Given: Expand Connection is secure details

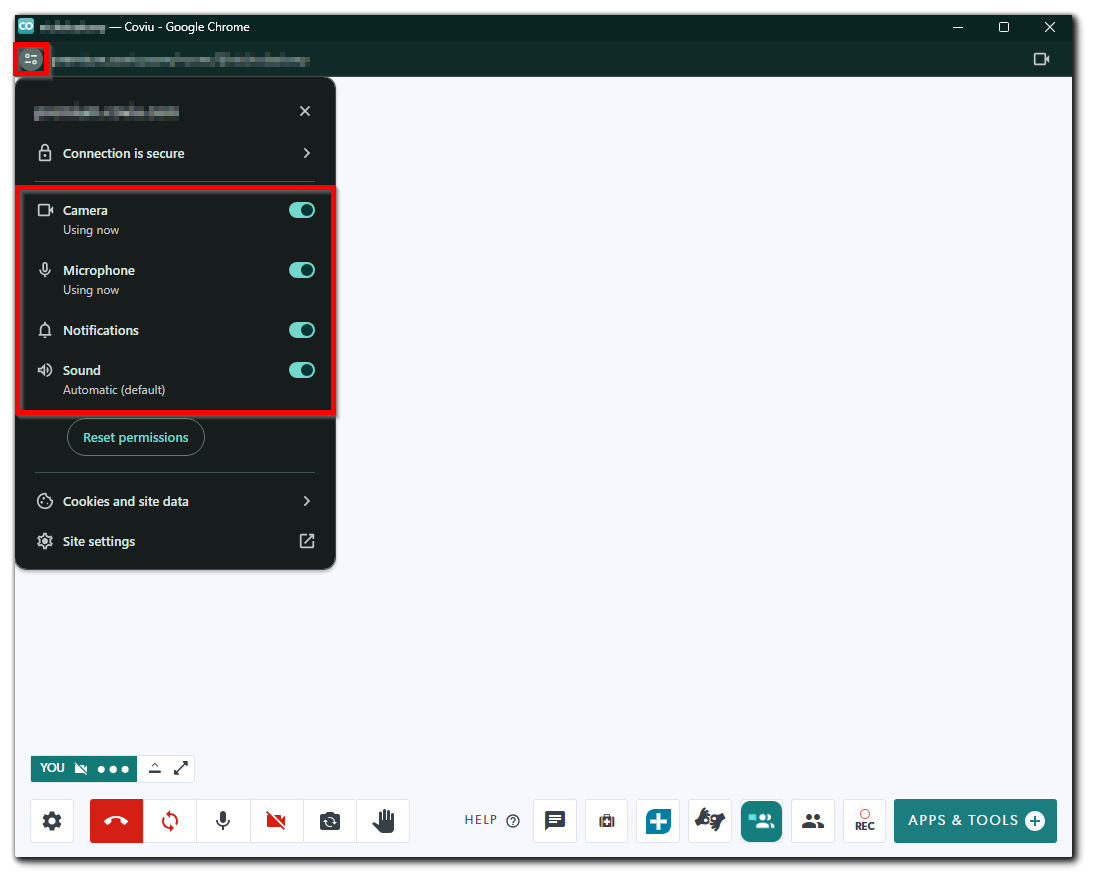Looking at the screenshot, I should [175, 153].
